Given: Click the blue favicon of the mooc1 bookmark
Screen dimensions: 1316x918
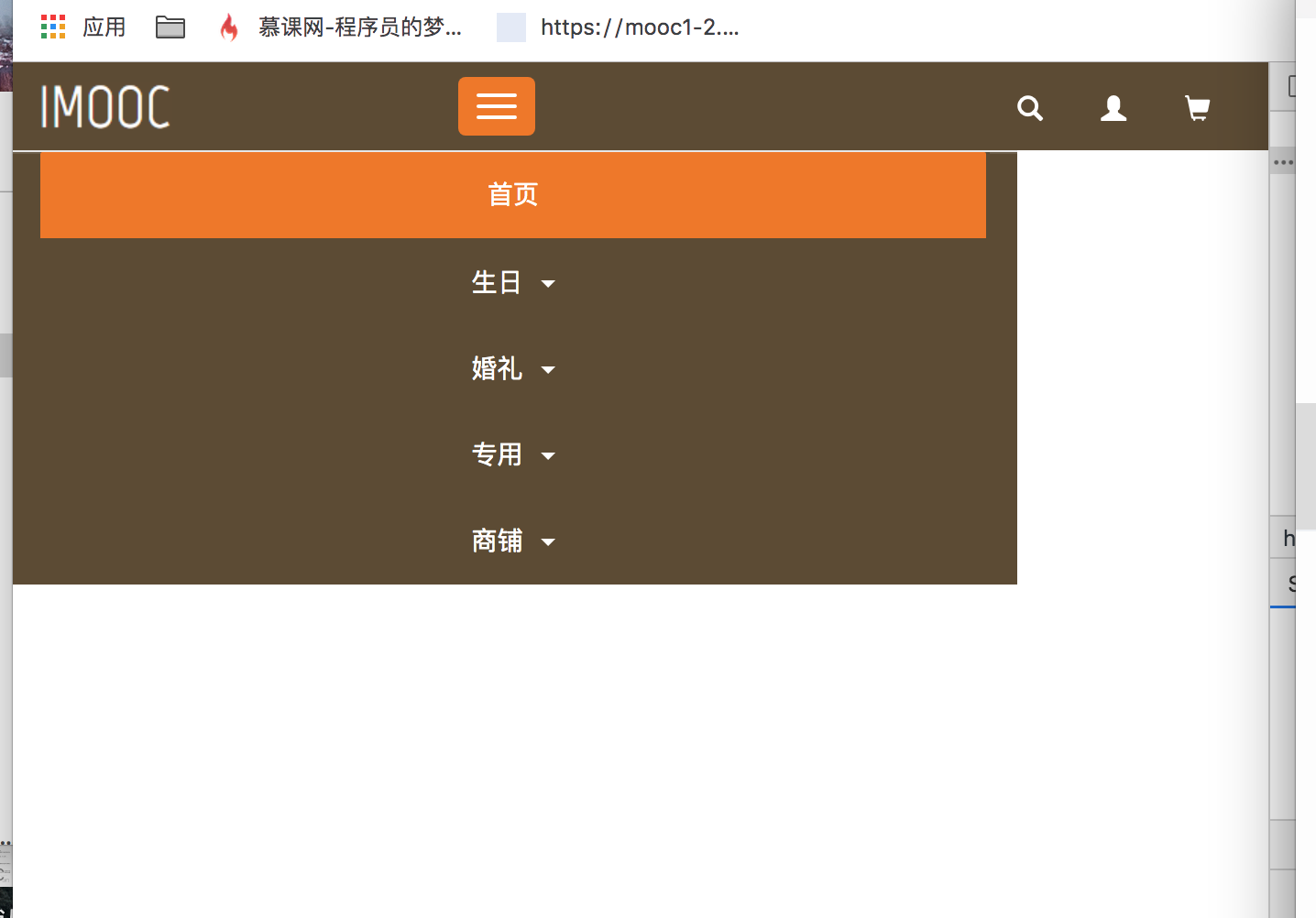Looking at the screenshot, I should coord(510,27).
